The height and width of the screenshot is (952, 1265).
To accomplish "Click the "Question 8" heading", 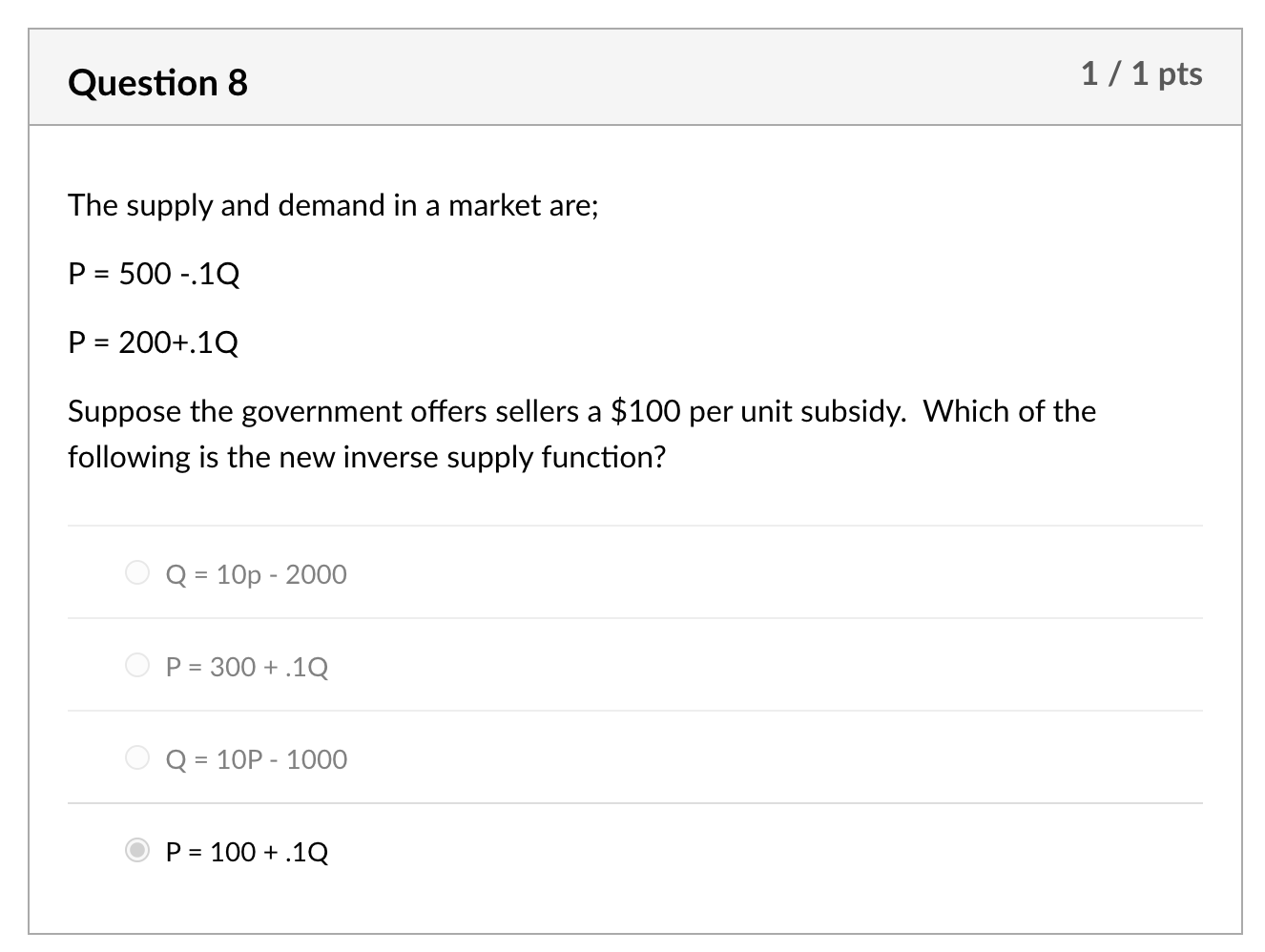I will click(157, 83).
